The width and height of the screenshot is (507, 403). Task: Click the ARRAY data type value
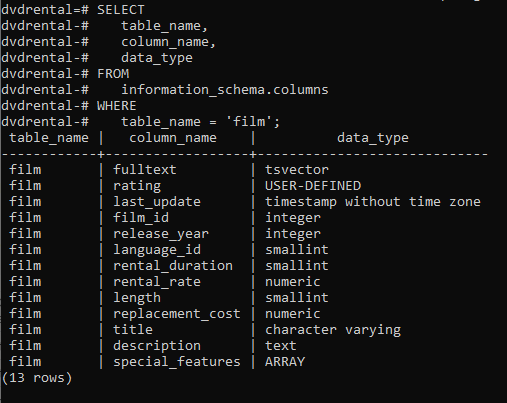click(x=285, y=362)
